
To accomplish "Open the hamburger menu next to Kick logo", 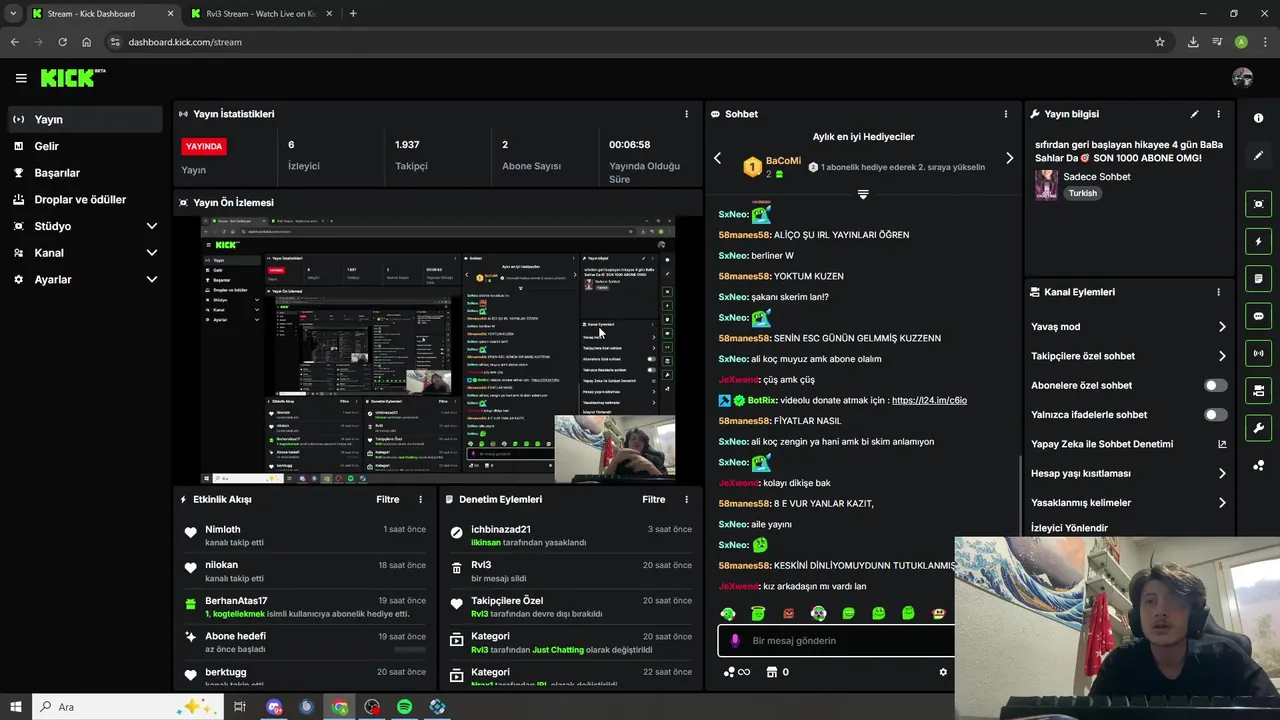I will pyautogui.click(x=21, y=78).
